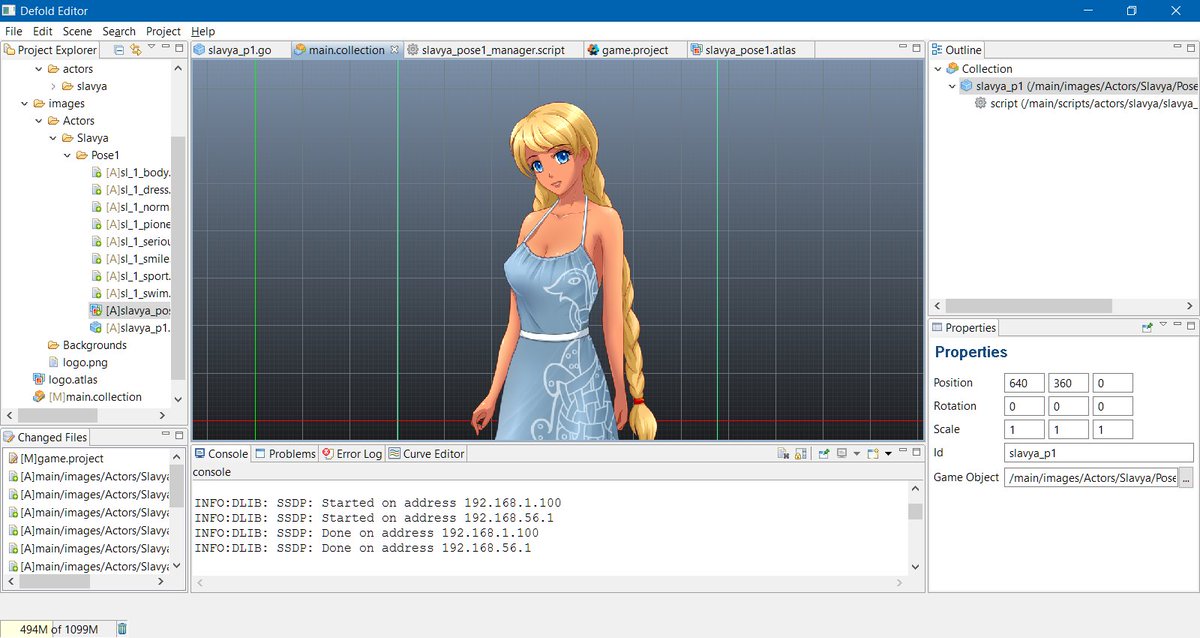Collapse the Slavya folder
Screen dimensions: 1200x638
(53, 138)
